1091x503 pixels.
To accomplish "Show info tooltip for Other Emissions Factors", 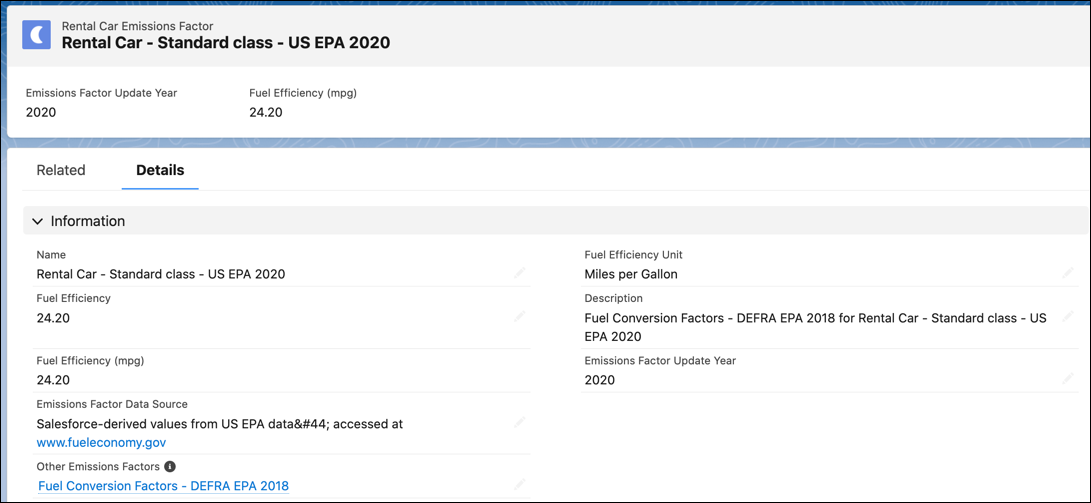I will (x=170, y=466).
